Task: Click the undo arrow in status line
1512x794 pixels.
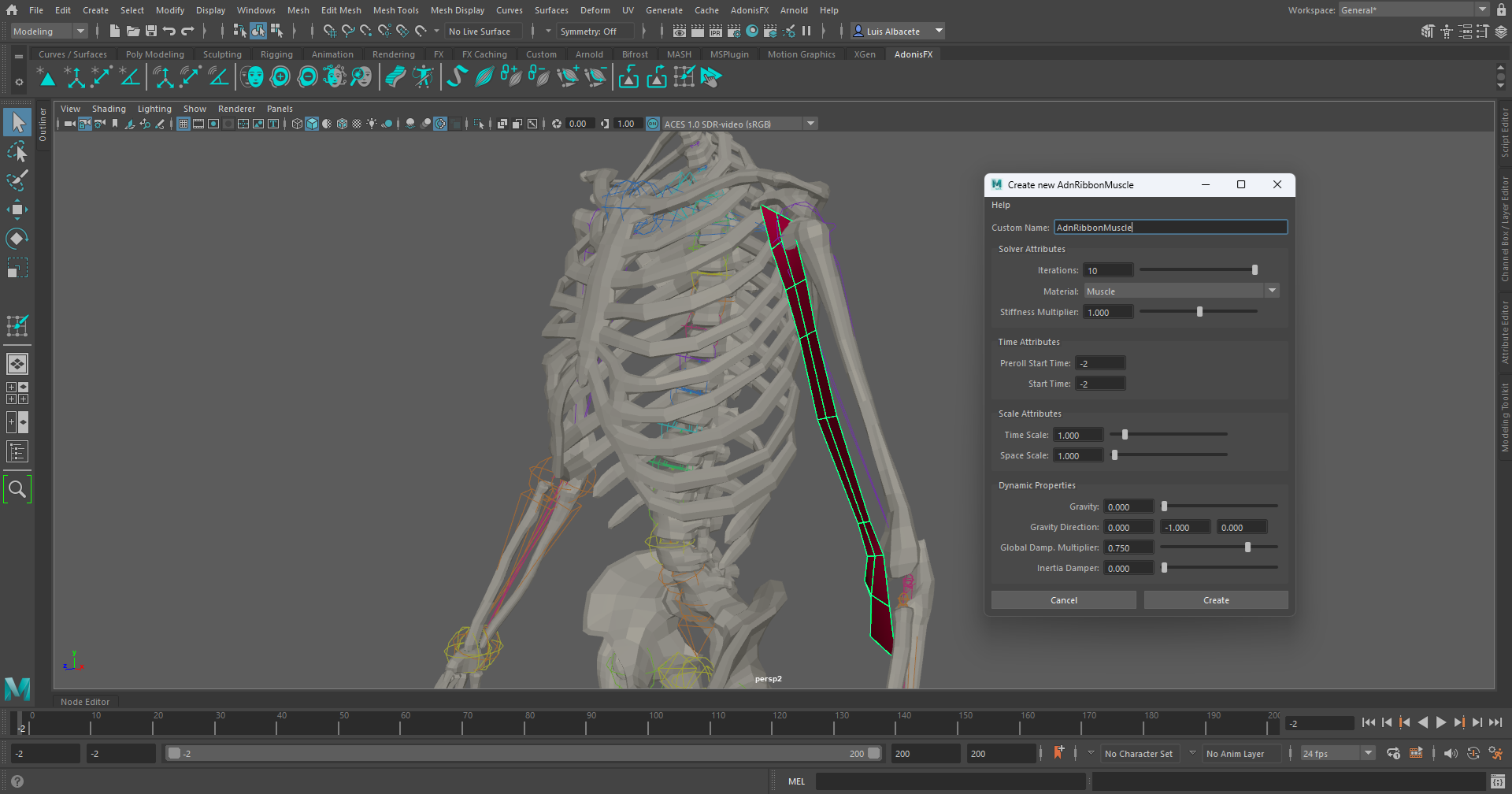Action: [169, 31]
